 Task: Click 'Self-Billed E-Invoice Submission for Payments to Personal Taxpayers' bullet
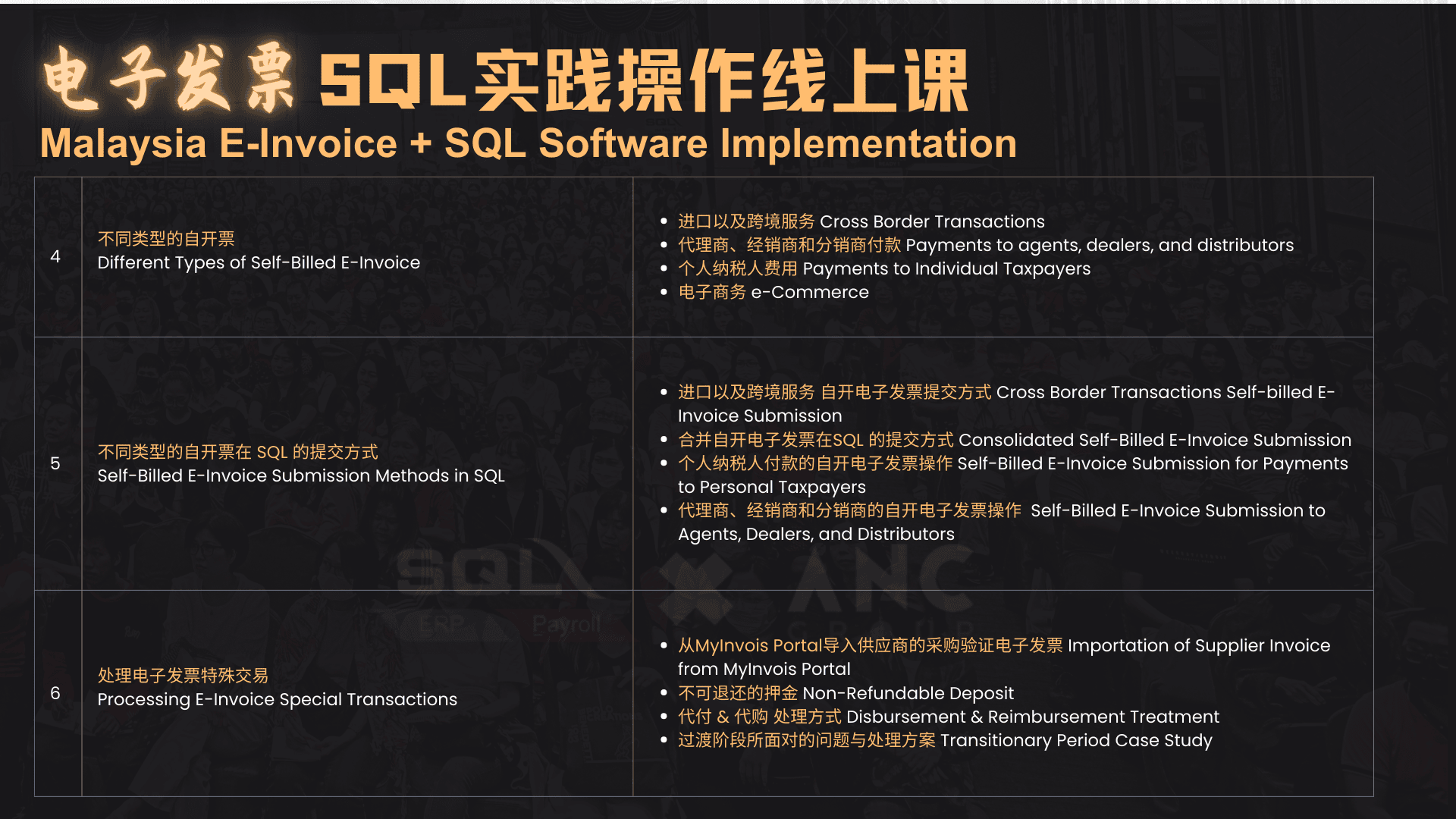1012,475
